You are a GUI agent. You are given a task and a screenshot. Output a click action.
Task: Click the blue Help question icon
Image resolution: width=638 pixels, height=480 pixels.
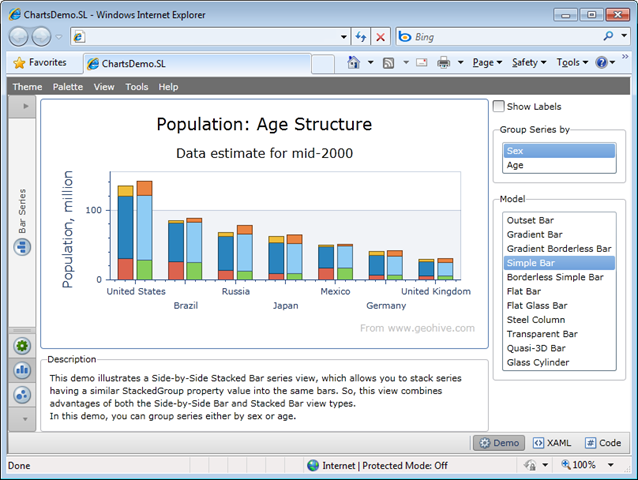601,63
